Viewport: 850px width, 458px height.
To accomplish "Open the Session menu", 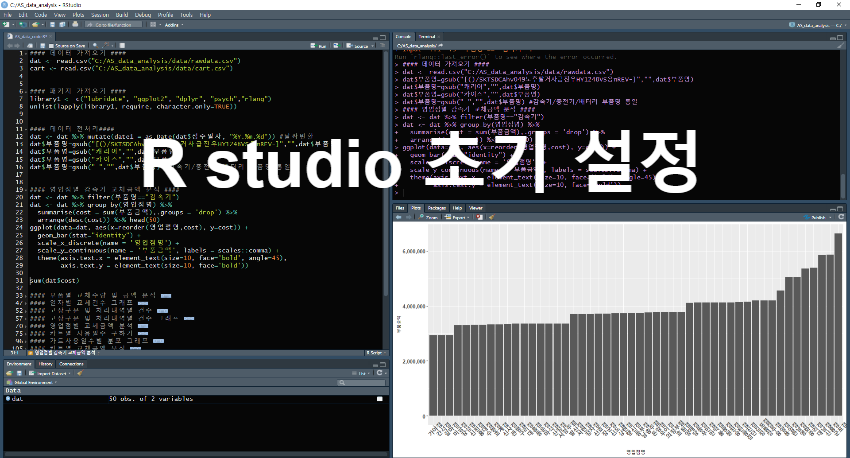I will (x=100, y=15).
